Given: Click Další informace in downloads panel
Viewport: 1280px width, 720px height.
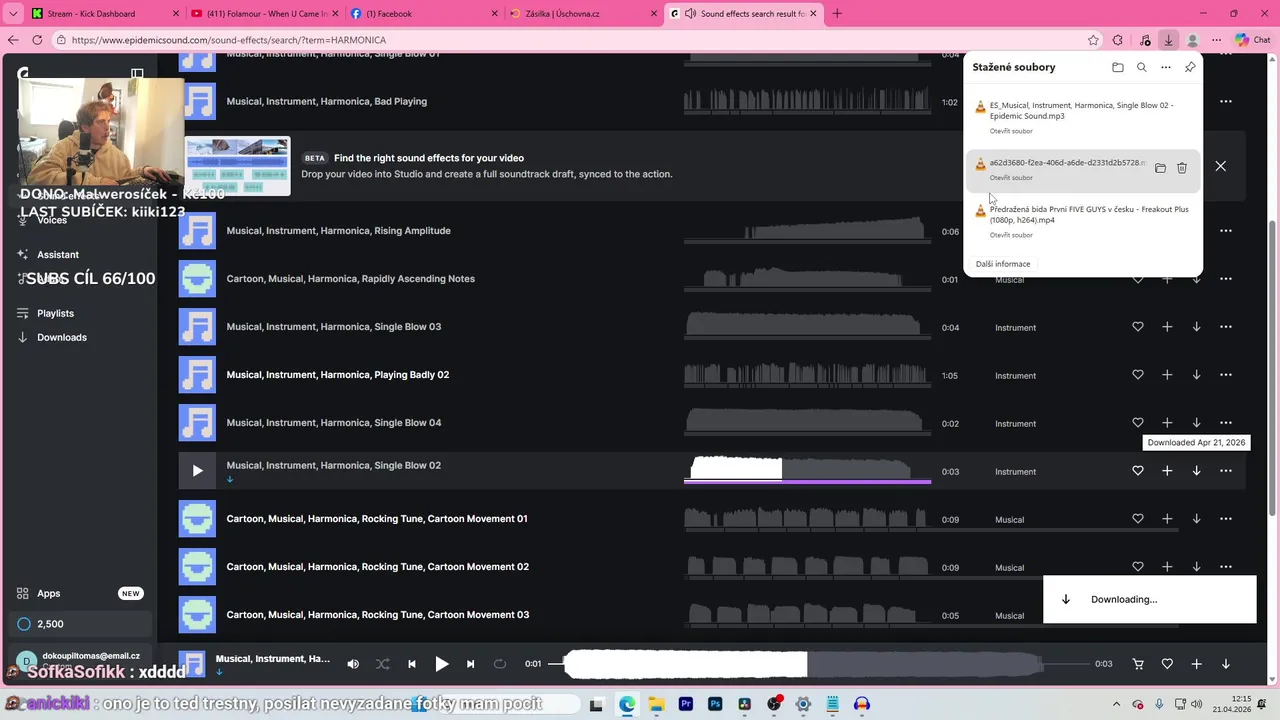Looking at the screenshot, I should coord(1003,264).
